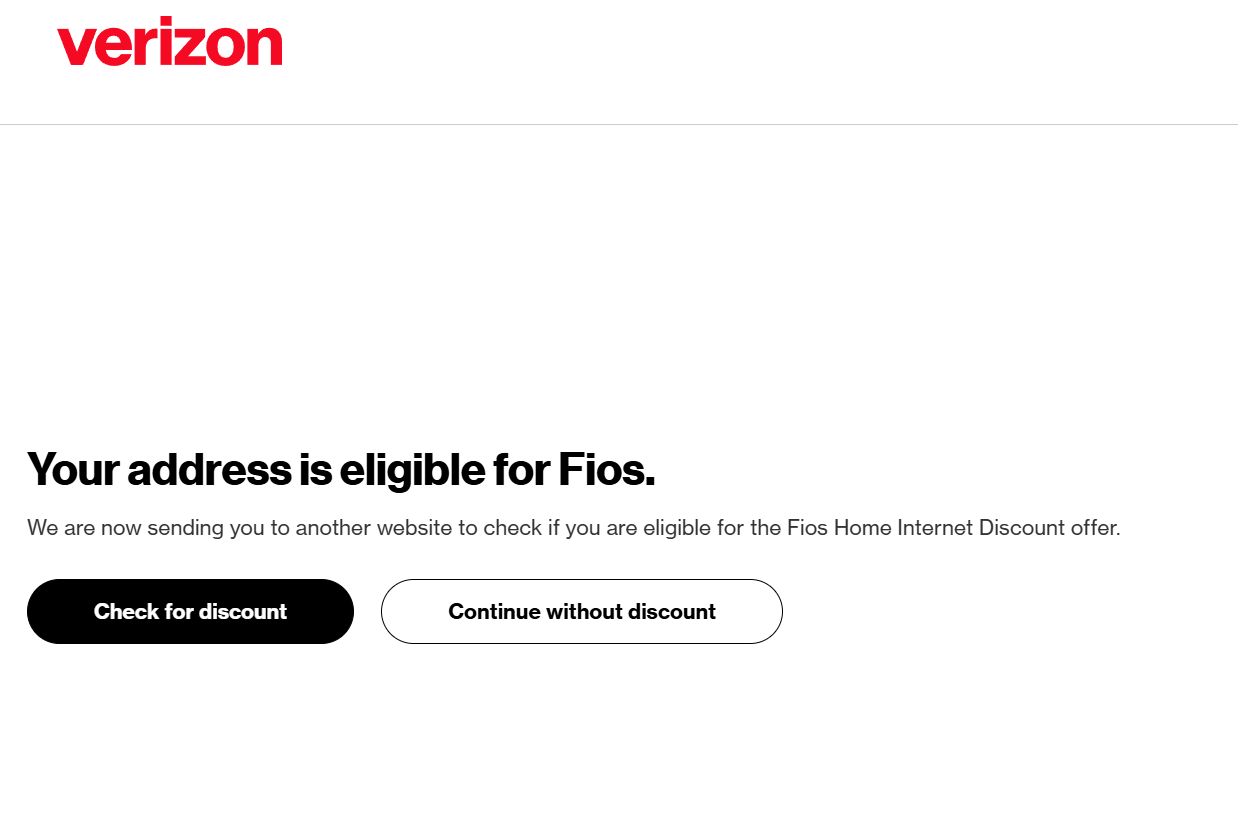
Task: Click the letter 'v' of Verizon logo
Action: 75,47
